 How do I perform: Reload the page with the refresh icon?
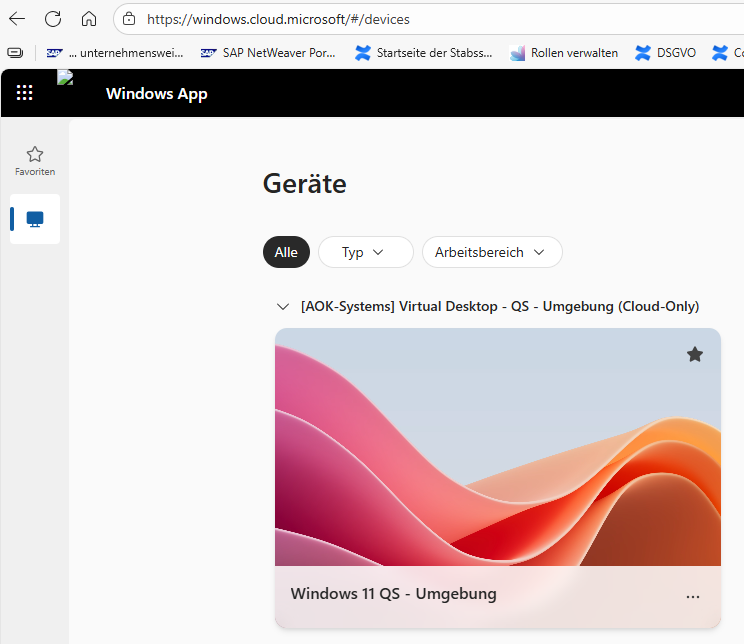tap(53, 19)
